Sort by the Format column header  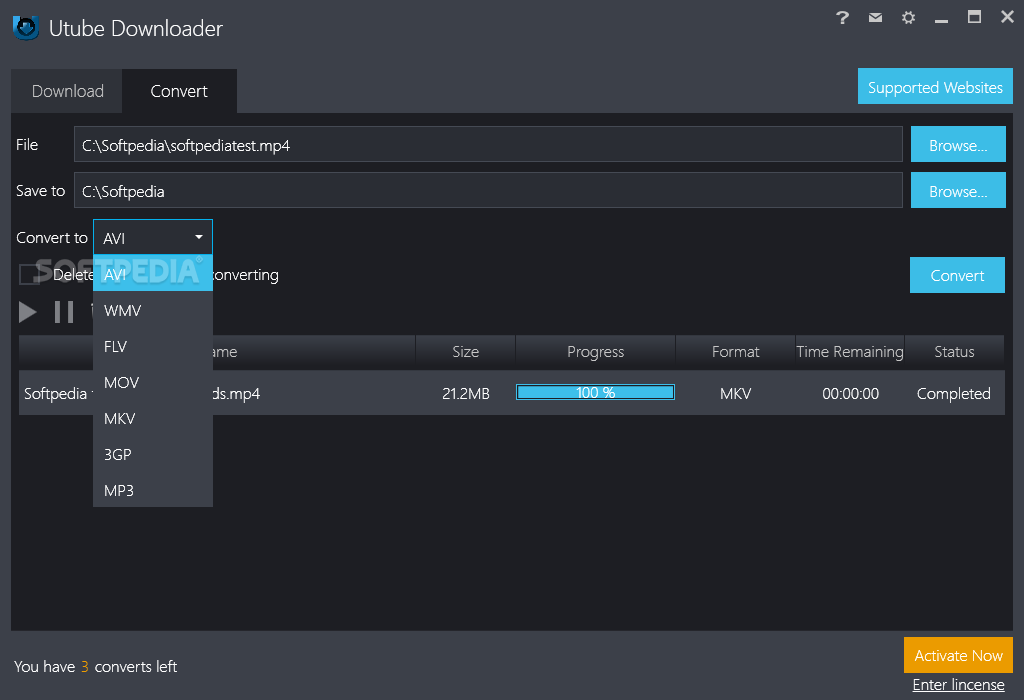click(735, 352)
